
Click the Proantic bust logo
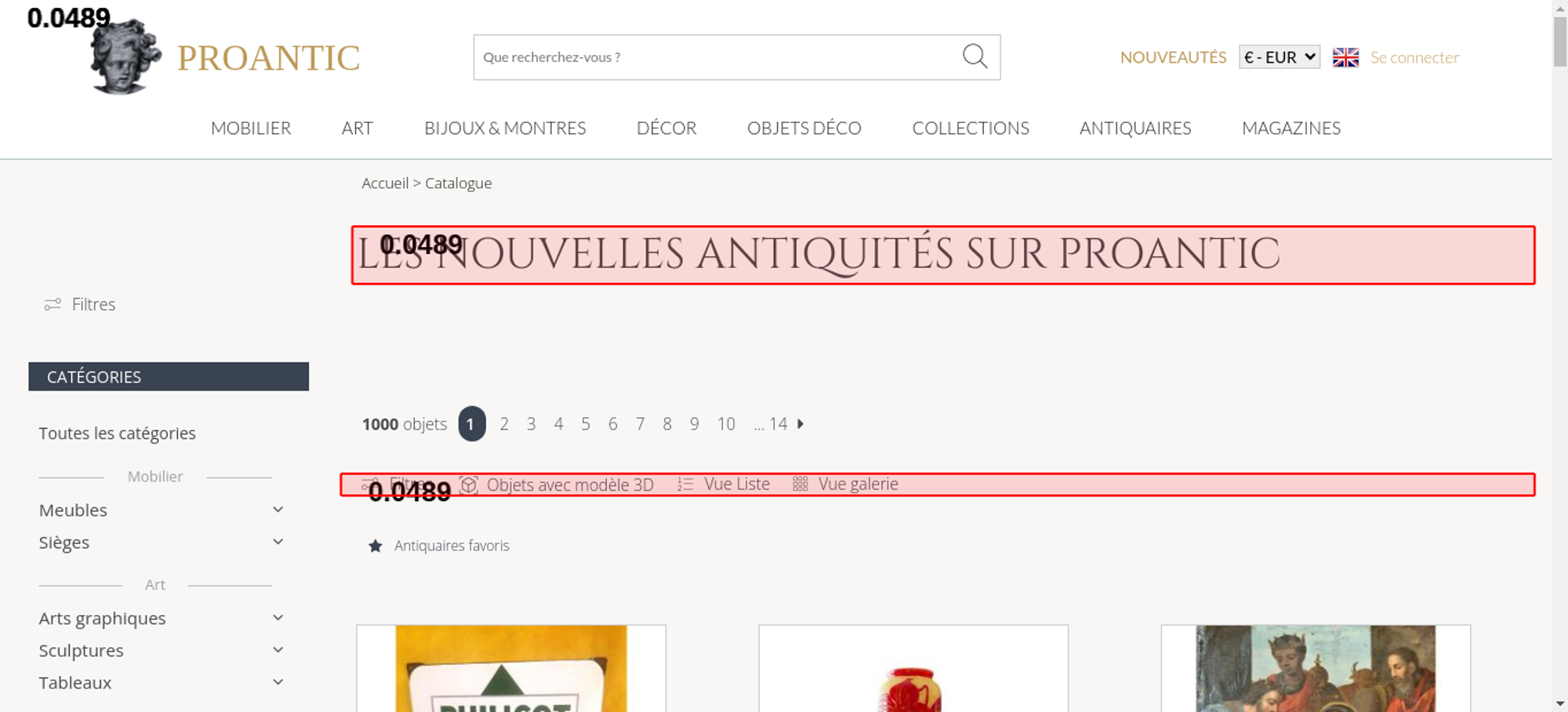click(x=125, y=58)
